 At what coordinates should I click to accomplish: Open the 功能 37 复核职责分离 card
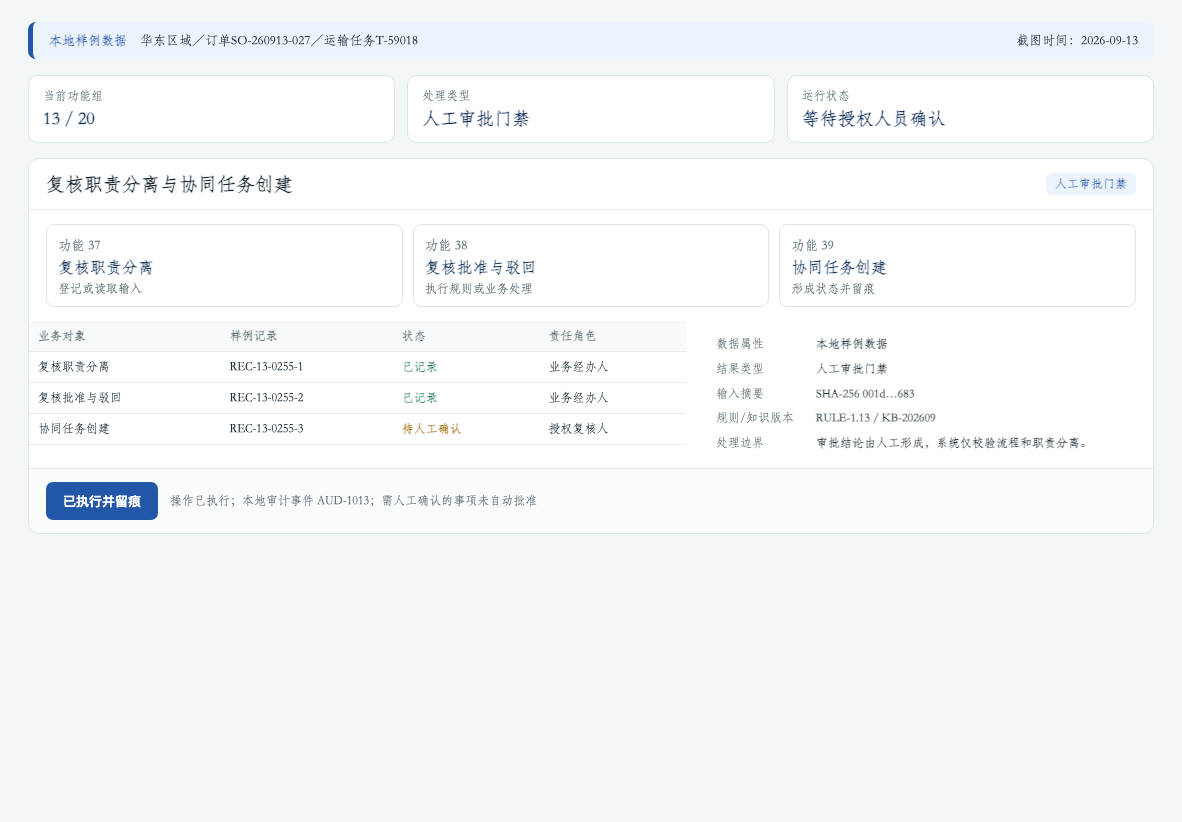[224, 265]
